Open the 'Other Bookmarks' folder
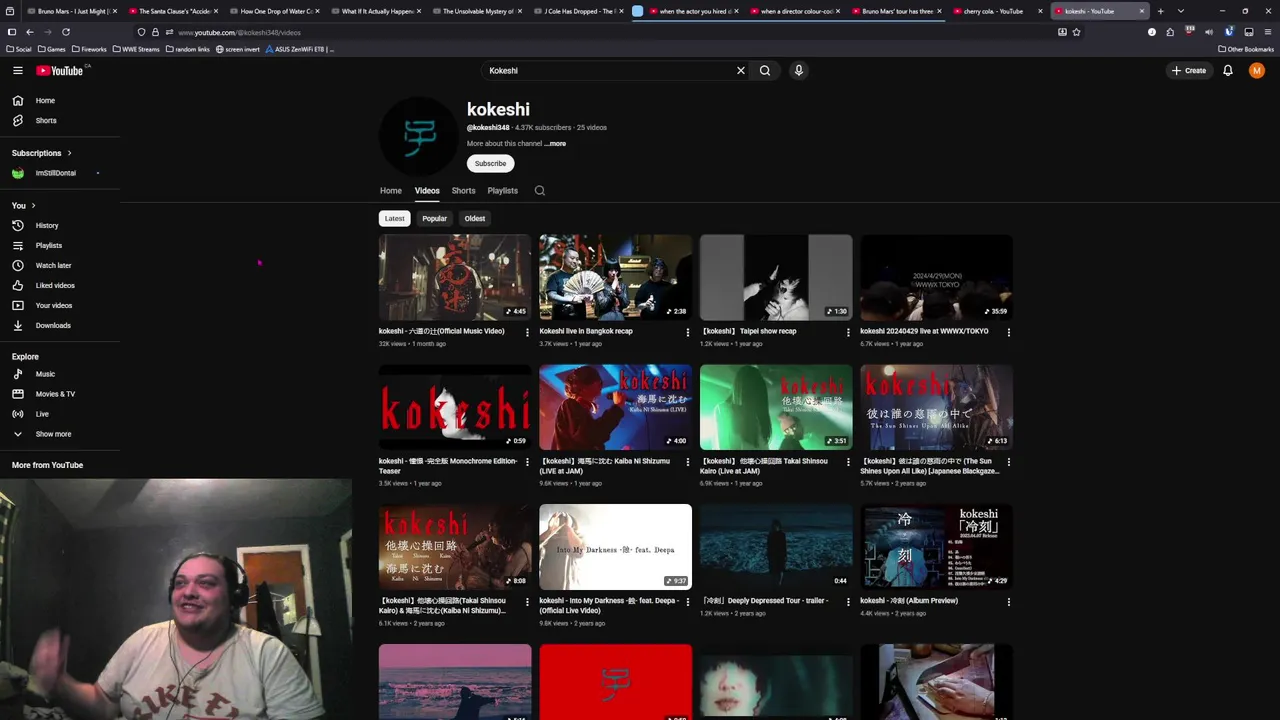 pos(1246,49)
